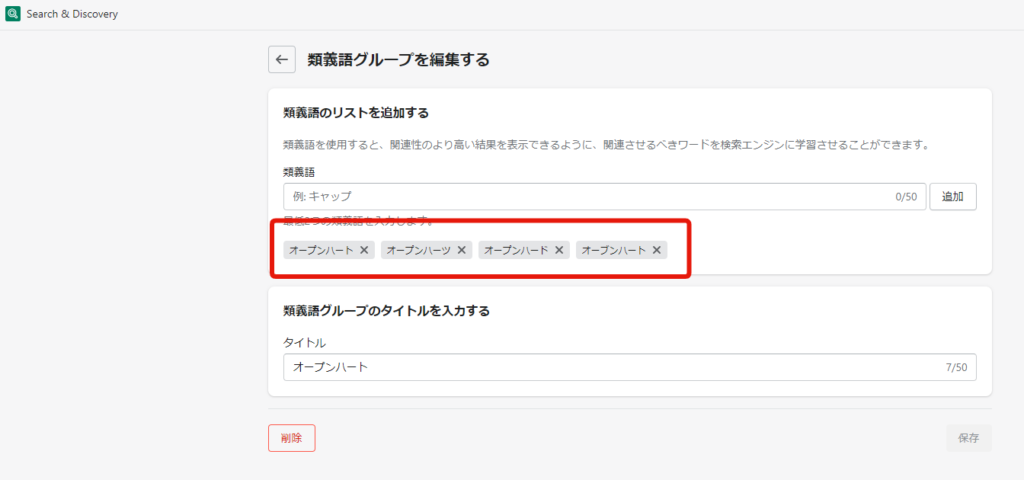Click the 7/50 title character counter
1024x480 pixels.
point(956,368)
